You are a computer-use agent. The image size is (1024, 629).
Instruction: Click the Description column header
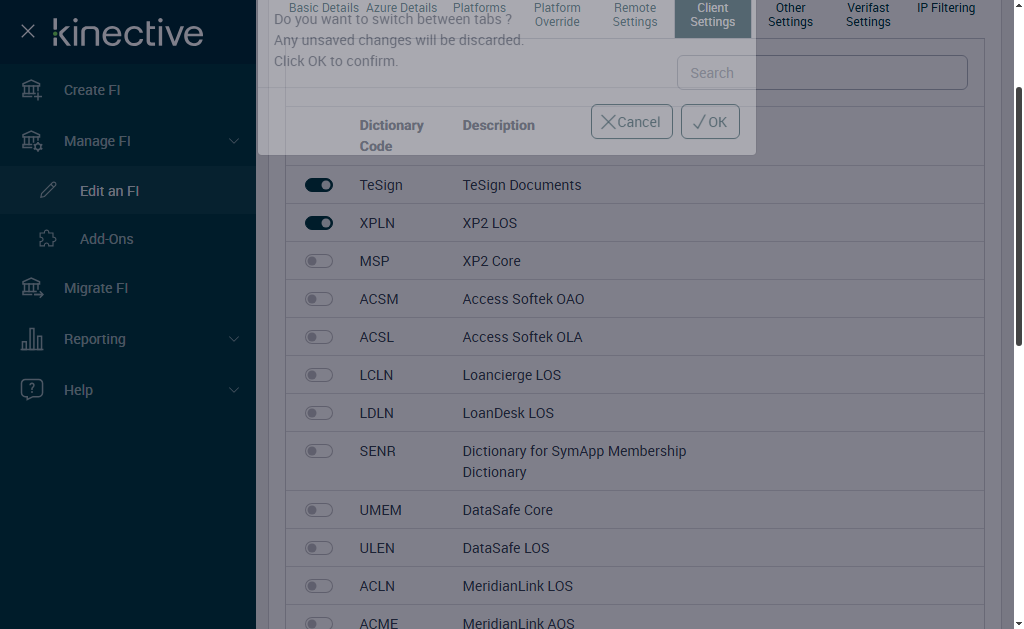pyautogui.click(x=498, y=125)
